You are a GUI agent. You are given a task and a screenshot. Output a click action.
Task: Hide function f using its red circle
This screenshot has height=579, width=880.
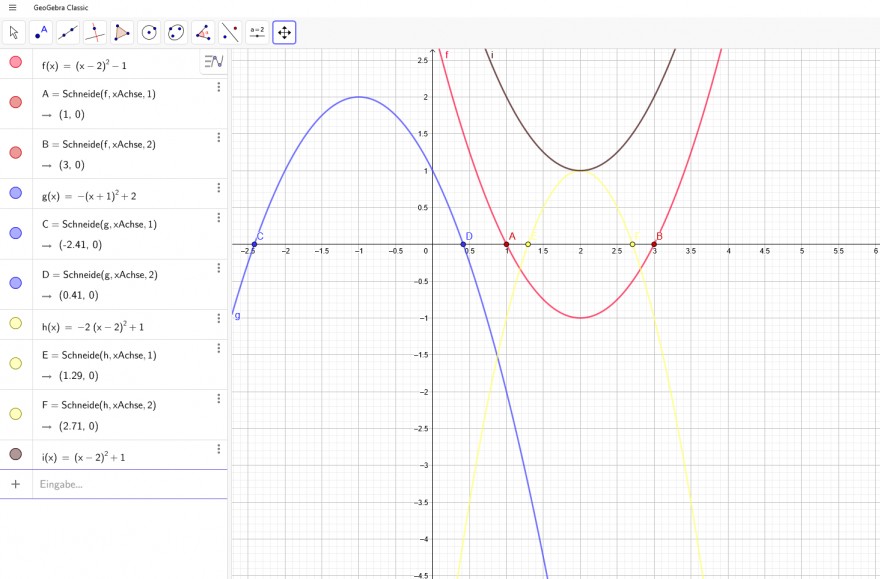click(x=16, y=62)
